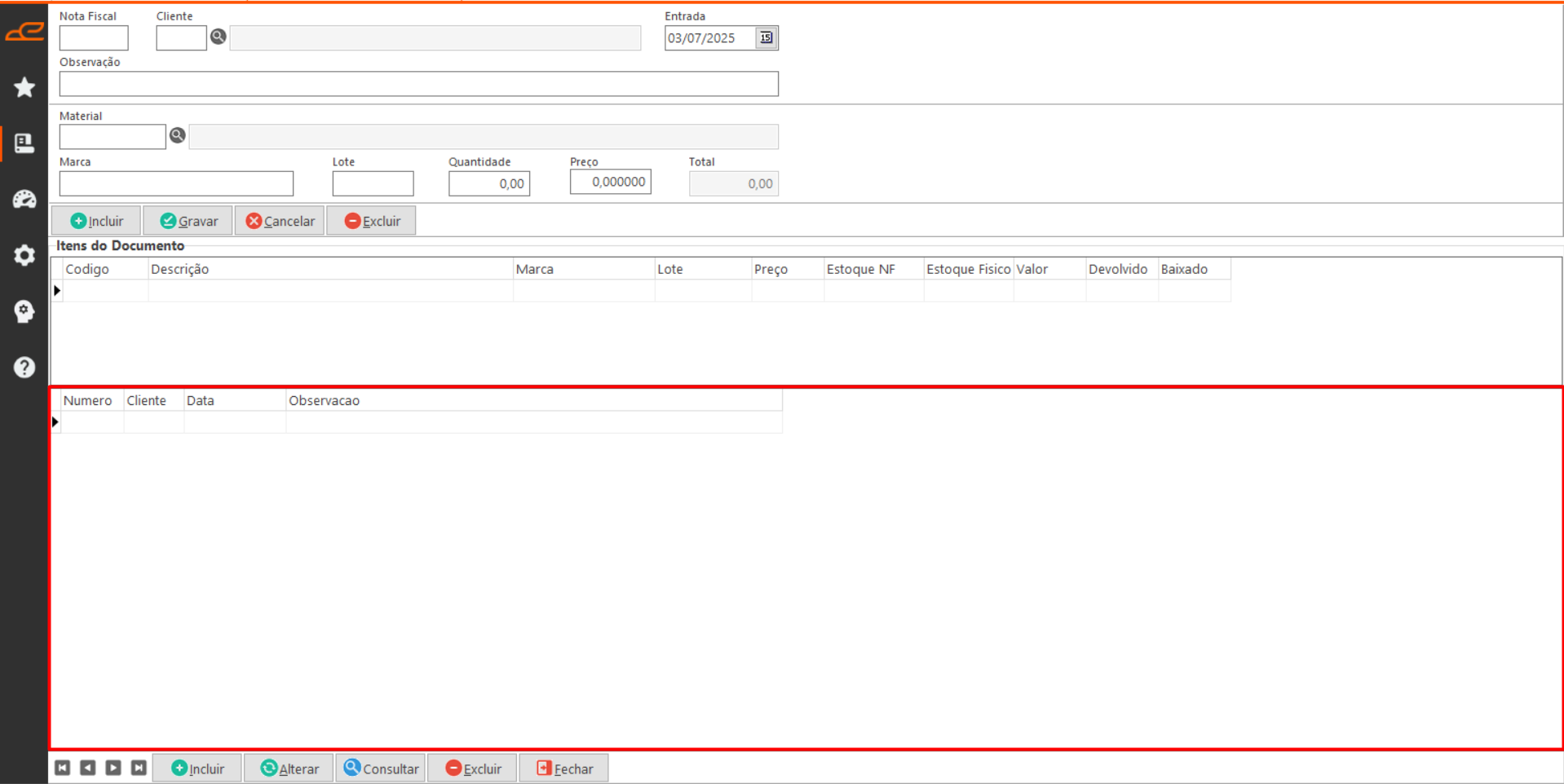The height and width of the screenshot is (784, 1564).
Task: Open settings gear in sidebar
Action: pos(24,255)
